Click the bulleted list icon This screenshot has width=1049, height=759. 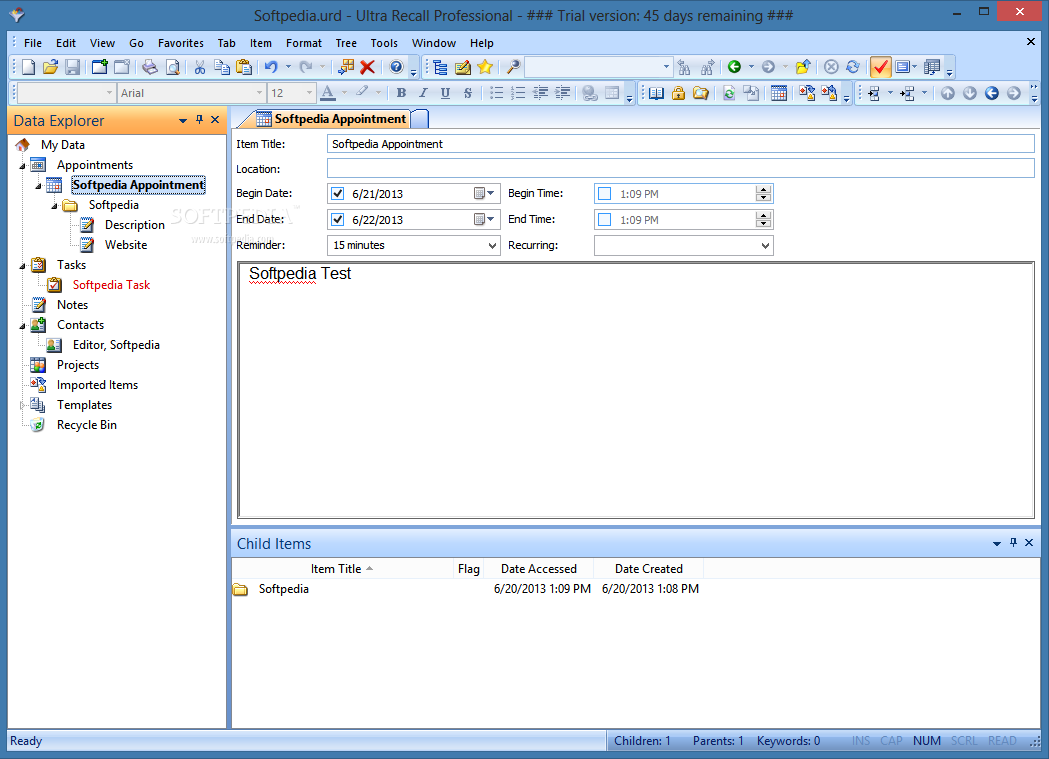[x=496, y=93]
